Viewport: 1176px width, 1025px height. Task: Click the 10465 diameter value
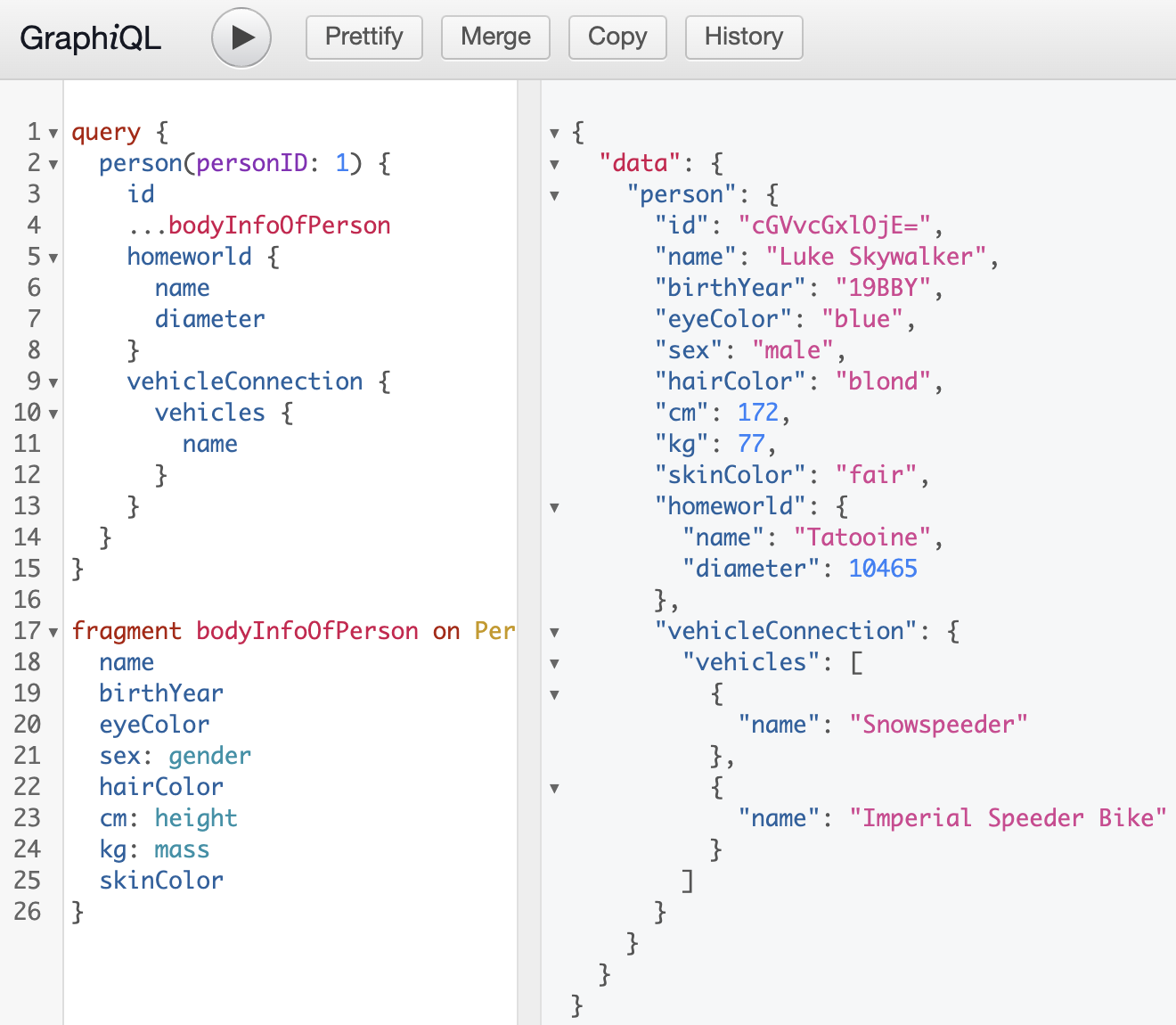[883, 569]
